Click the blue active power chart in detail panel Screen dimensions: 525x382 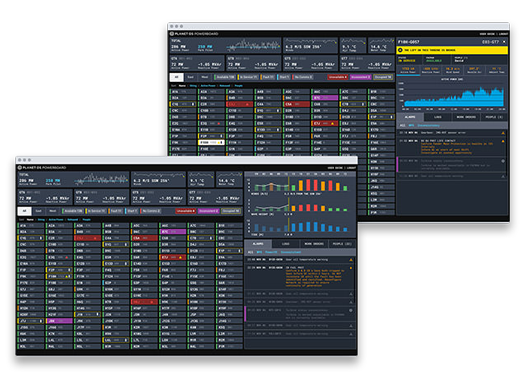tap(453, 97)
